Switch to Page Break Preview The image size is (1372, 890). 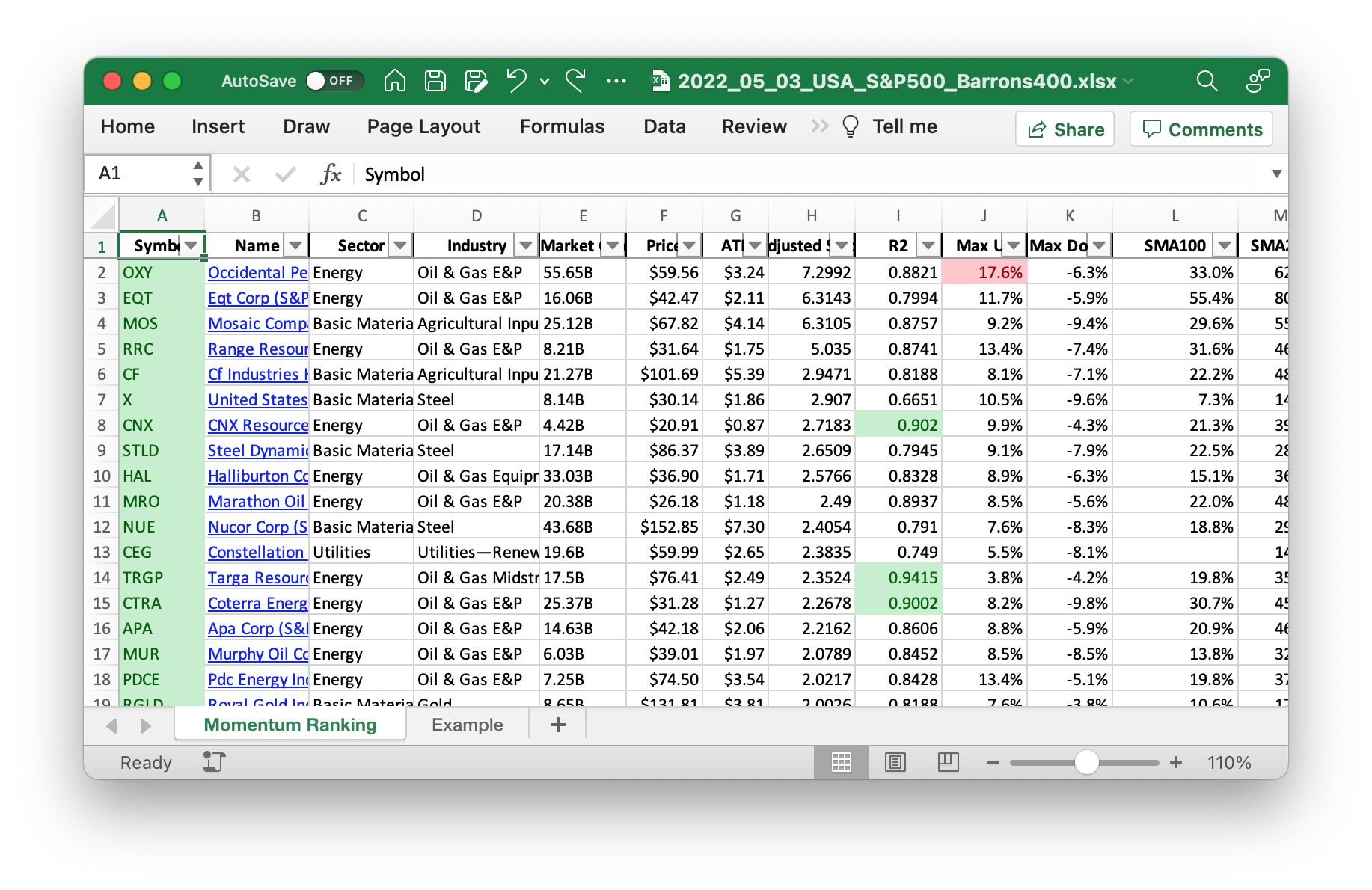pos(948,762)
